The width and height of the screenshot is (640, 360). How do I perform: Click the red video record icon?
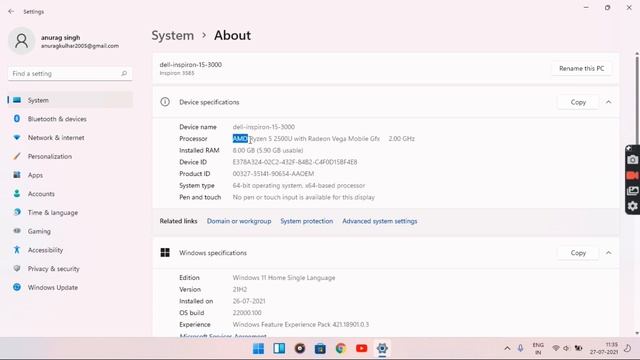(x=632, y=175)
